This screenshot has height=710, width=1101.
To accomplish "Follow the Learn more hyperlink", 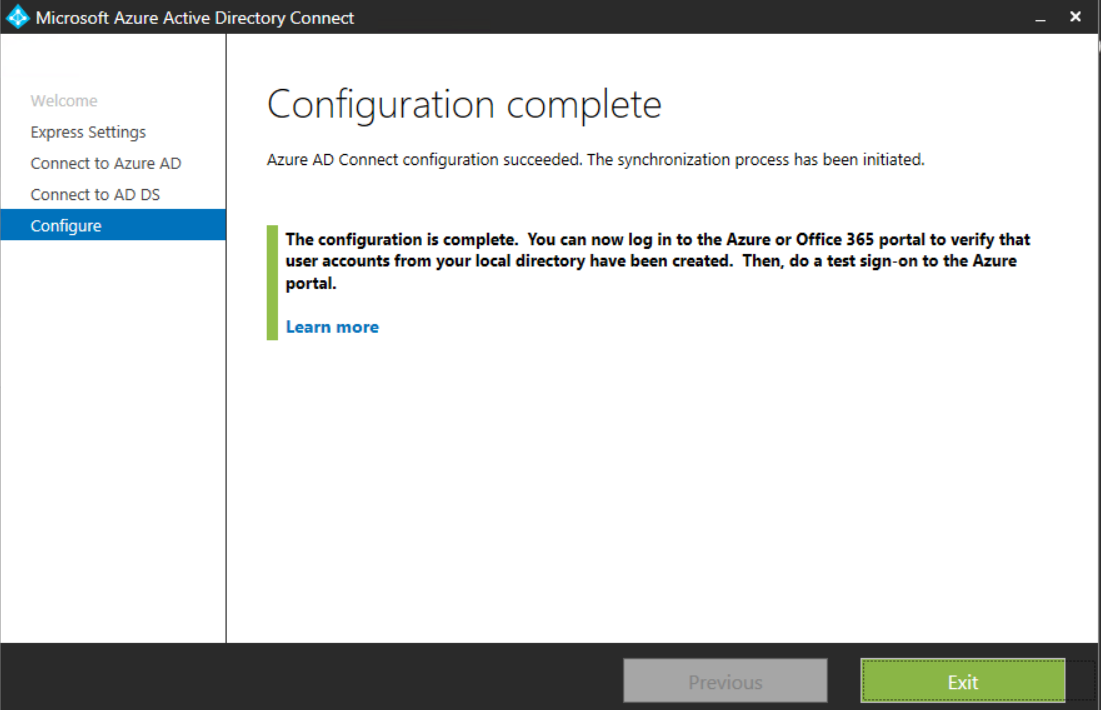I will tap(331, 326).
